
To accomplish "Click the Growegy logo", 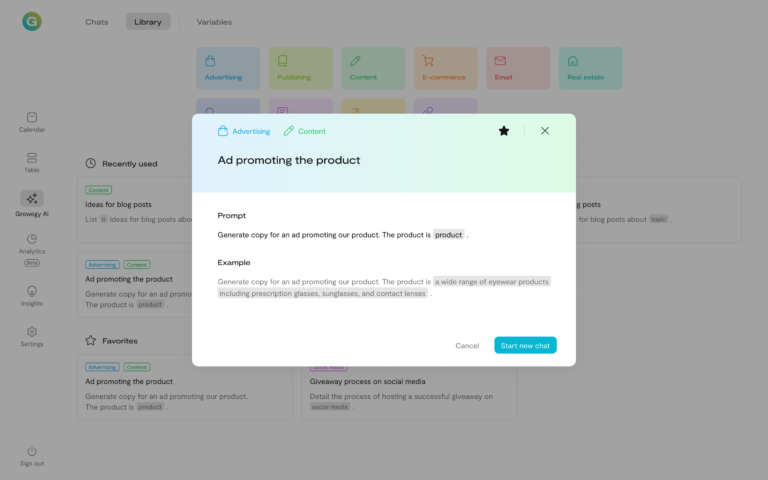I will 32,22.
